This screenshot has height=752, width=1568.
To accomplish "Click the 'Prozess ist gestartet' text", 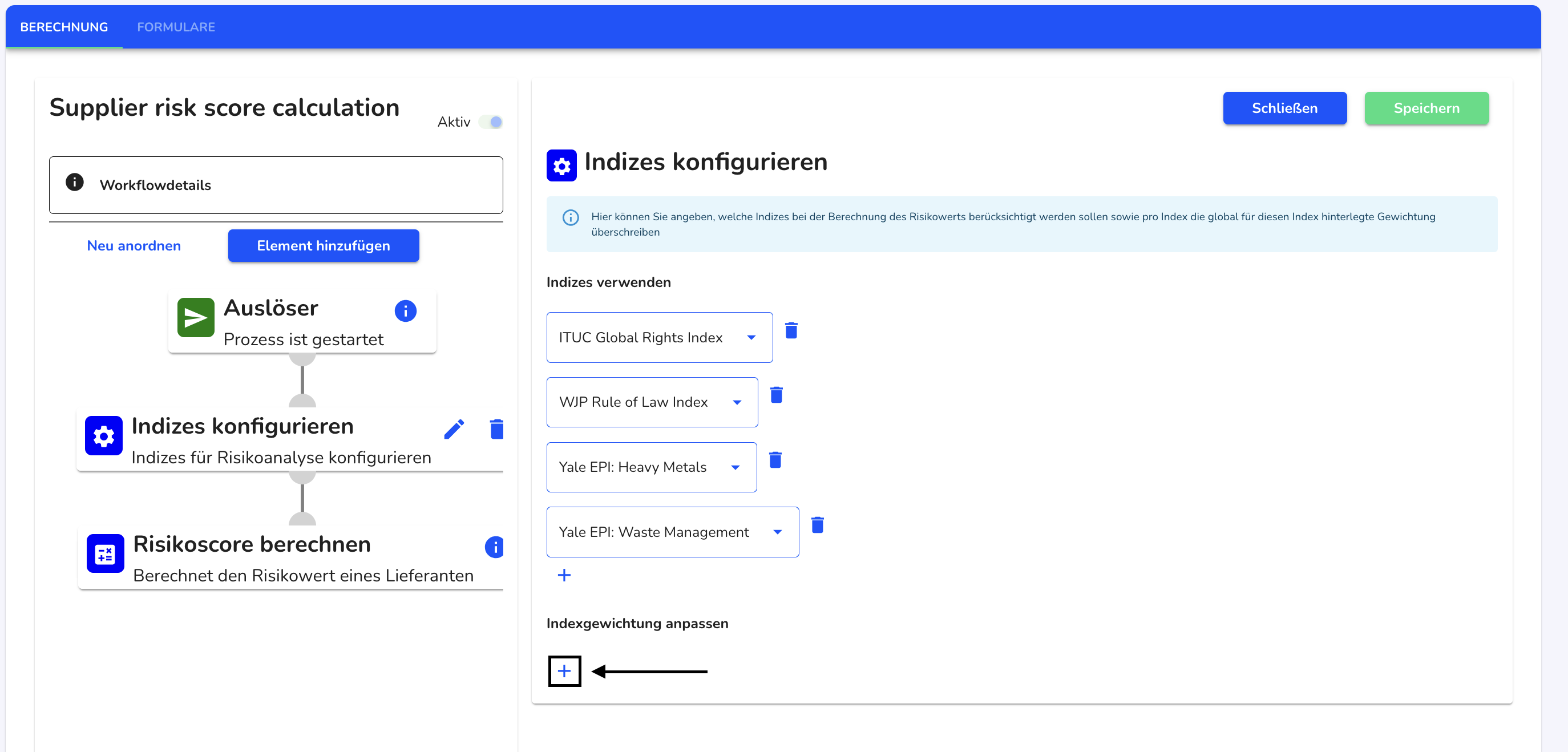I will (303, 339).
